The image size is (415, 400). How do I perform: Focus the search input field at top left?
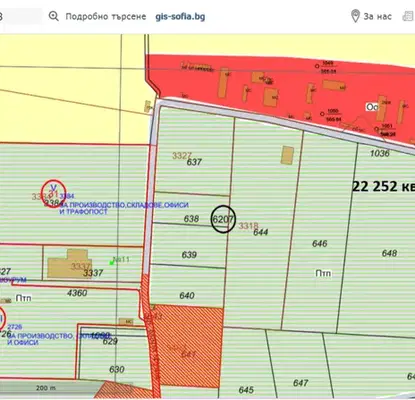(x=21, y=16)
